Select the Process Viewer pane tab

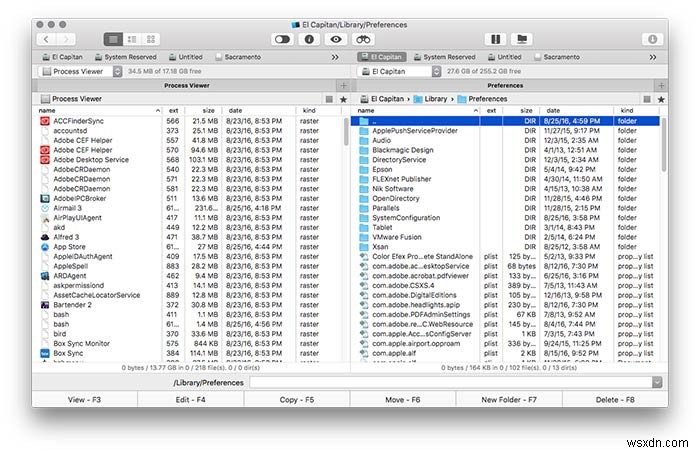click(187, 85)
